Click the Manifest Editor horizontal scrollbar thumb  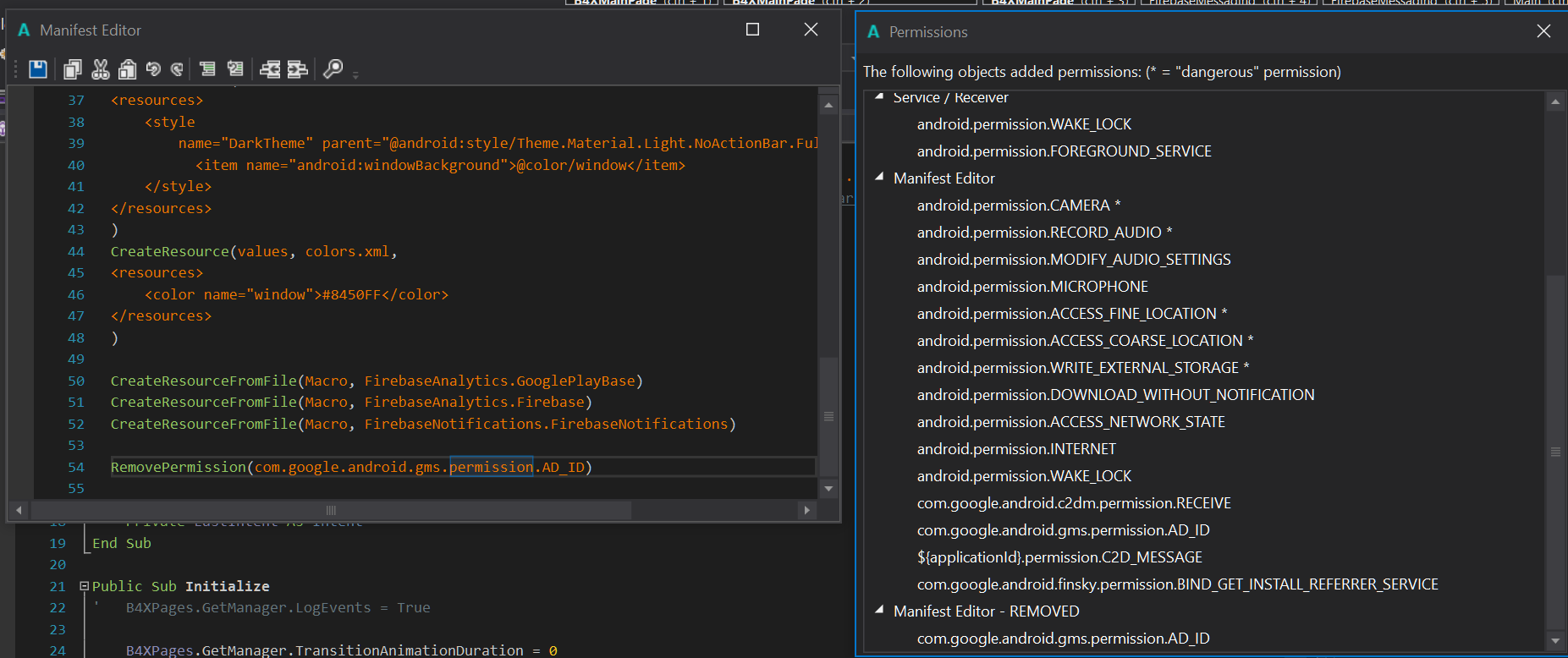pyautogui.click(x=331, y=510)
